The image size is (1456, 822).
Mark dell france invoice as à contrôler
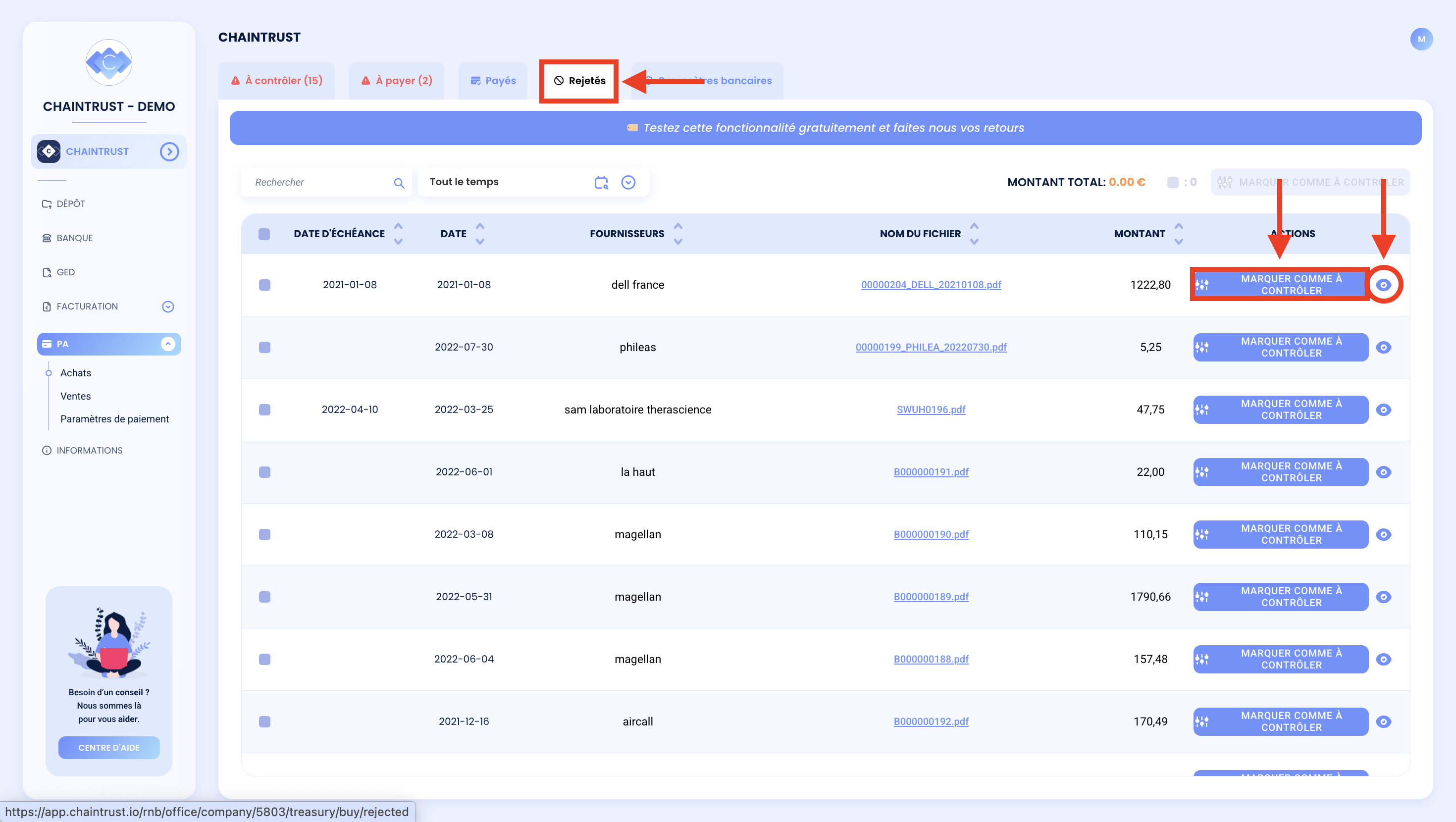pos(1280,284)
